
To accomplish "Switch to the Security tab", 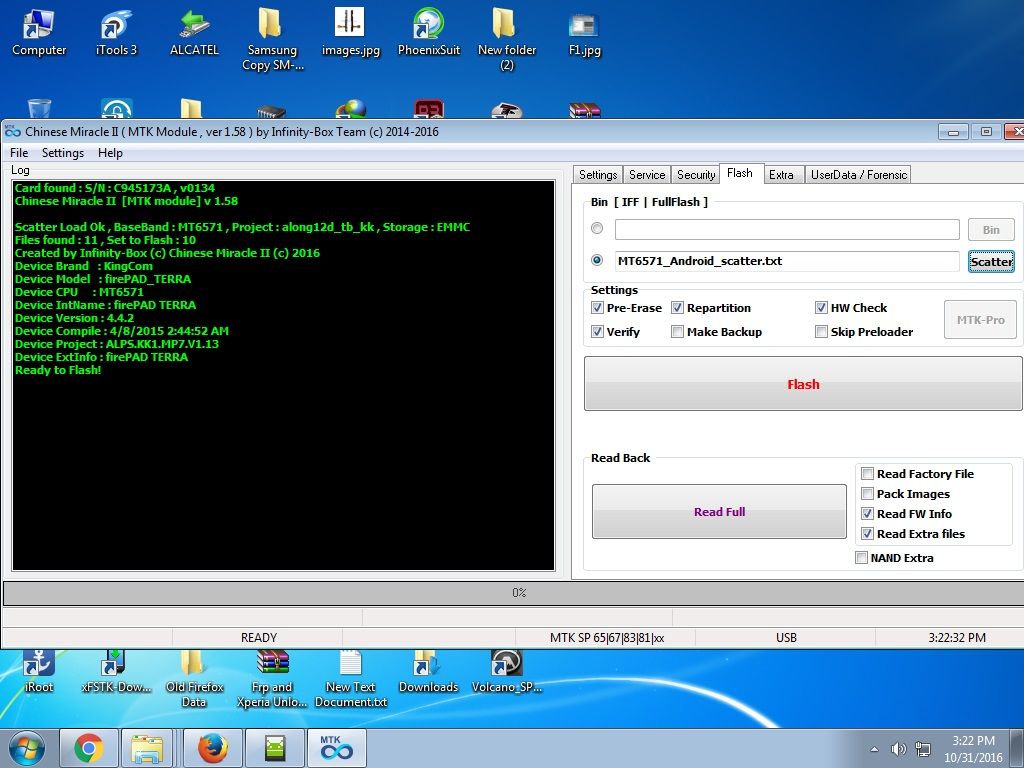I will pyautogui.click(x=696, y=174).
